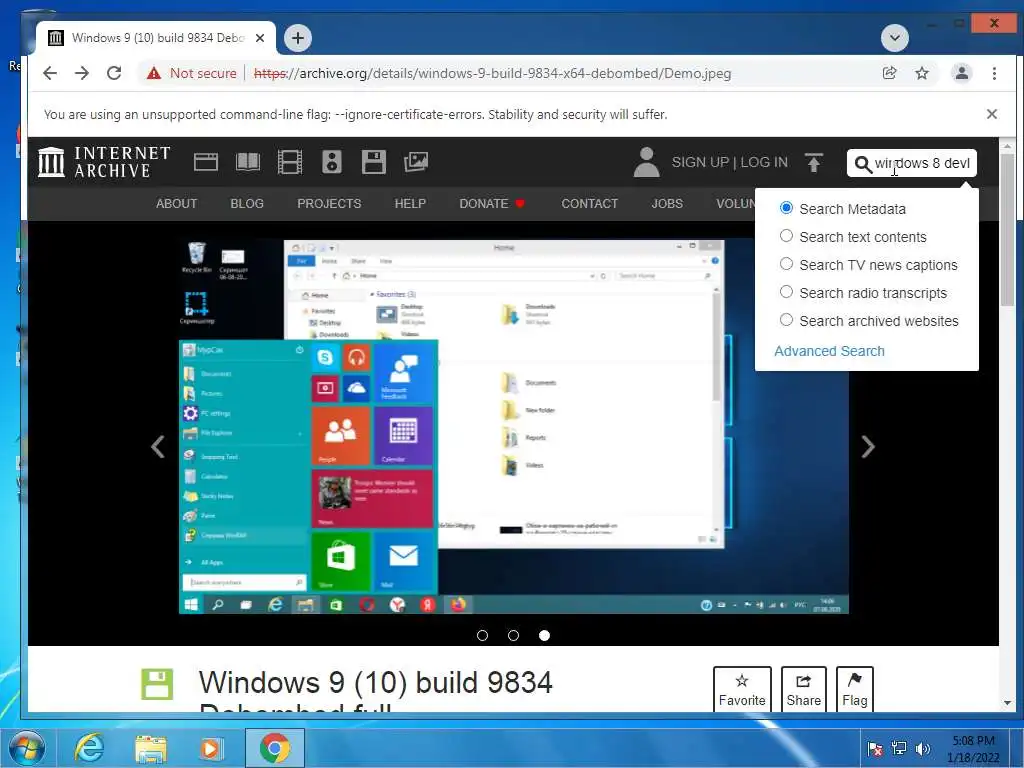Select Search archived websites option
This screenshot has height=768, width=1024.
(786, 320)
